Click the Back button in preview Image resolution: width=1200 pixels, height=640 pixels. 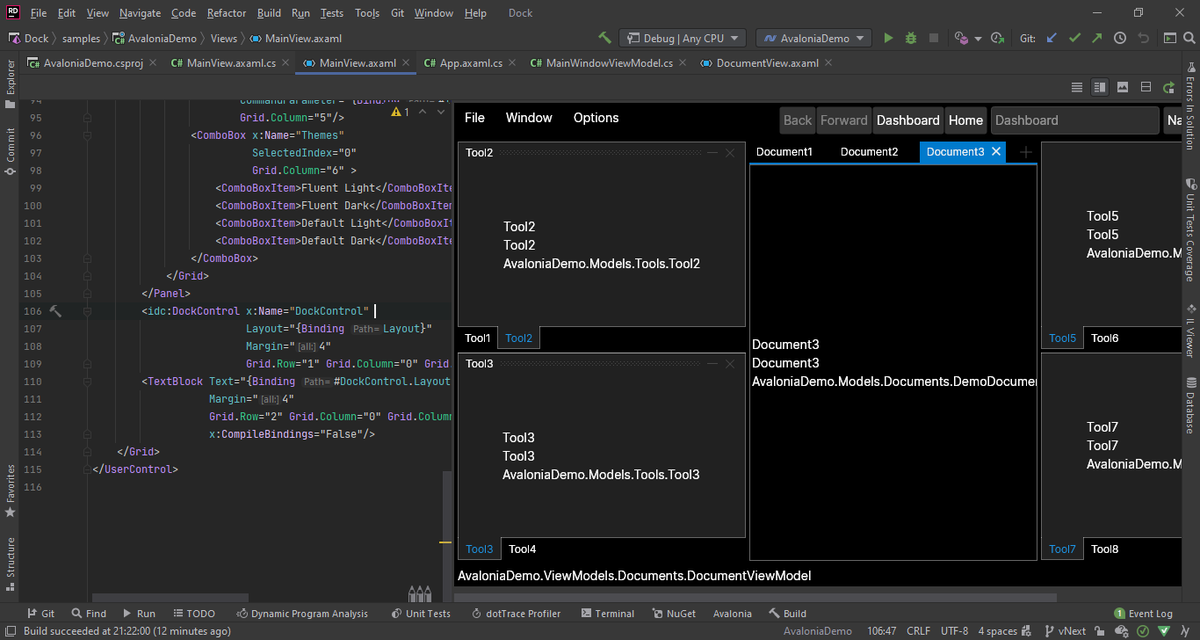[x=797, y=120]
